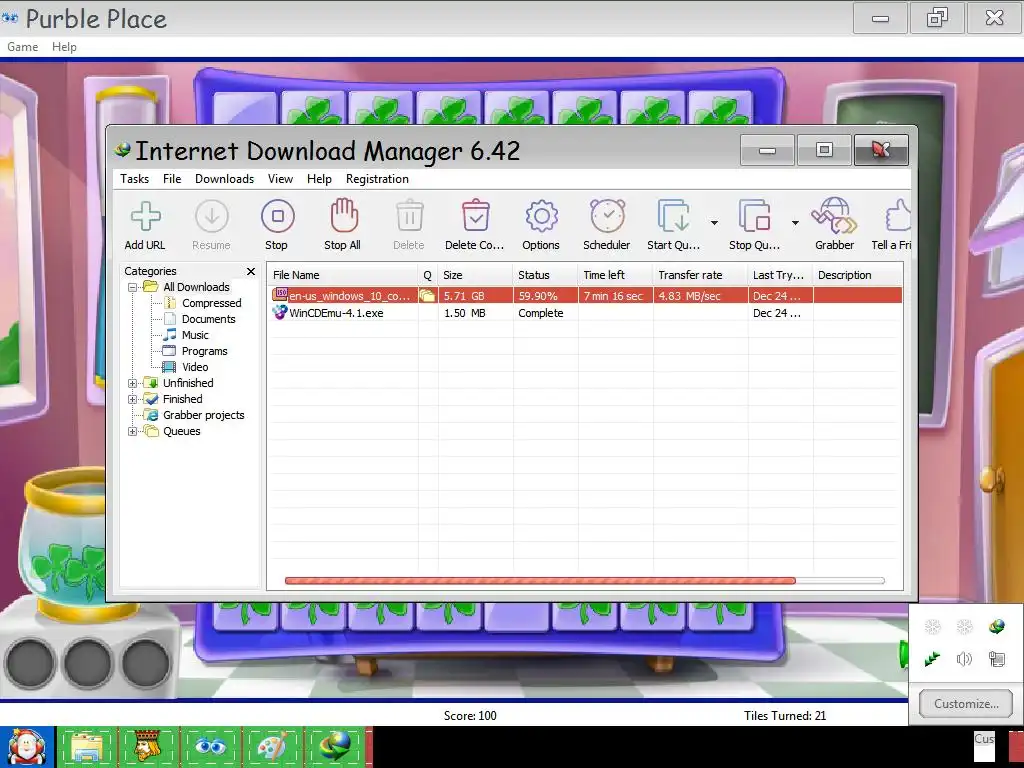Click the IDM globe icon in the tray popup
This screenshot has height=768, width=1024.
[997, 627]
